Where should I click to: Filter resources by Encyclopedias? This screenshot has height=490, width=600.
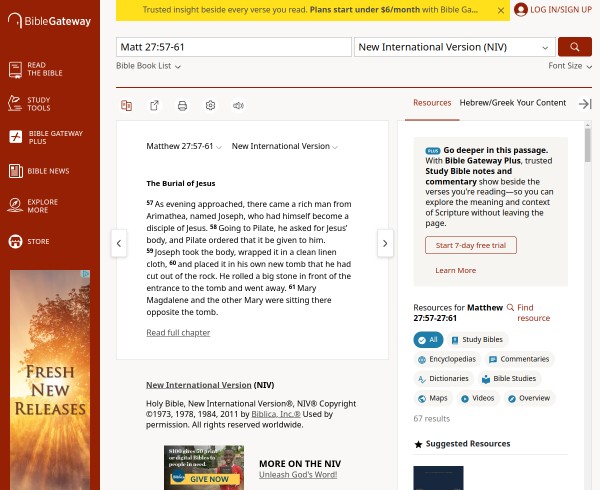pos(447,359)
